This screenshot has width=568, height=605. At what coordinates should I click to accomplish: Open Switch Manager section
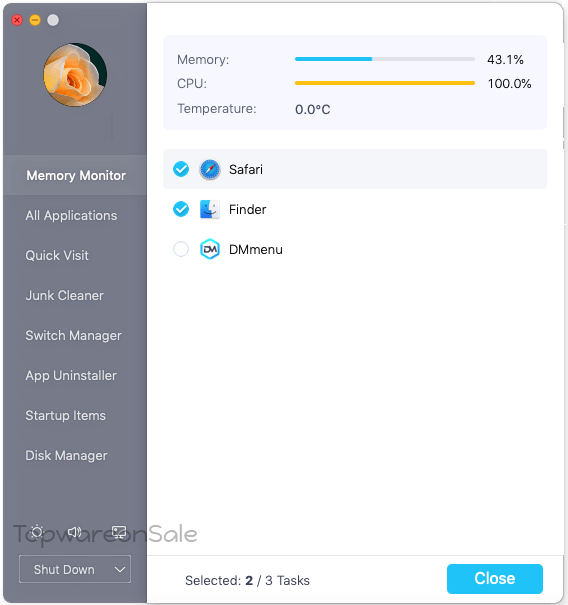[73, 336]
